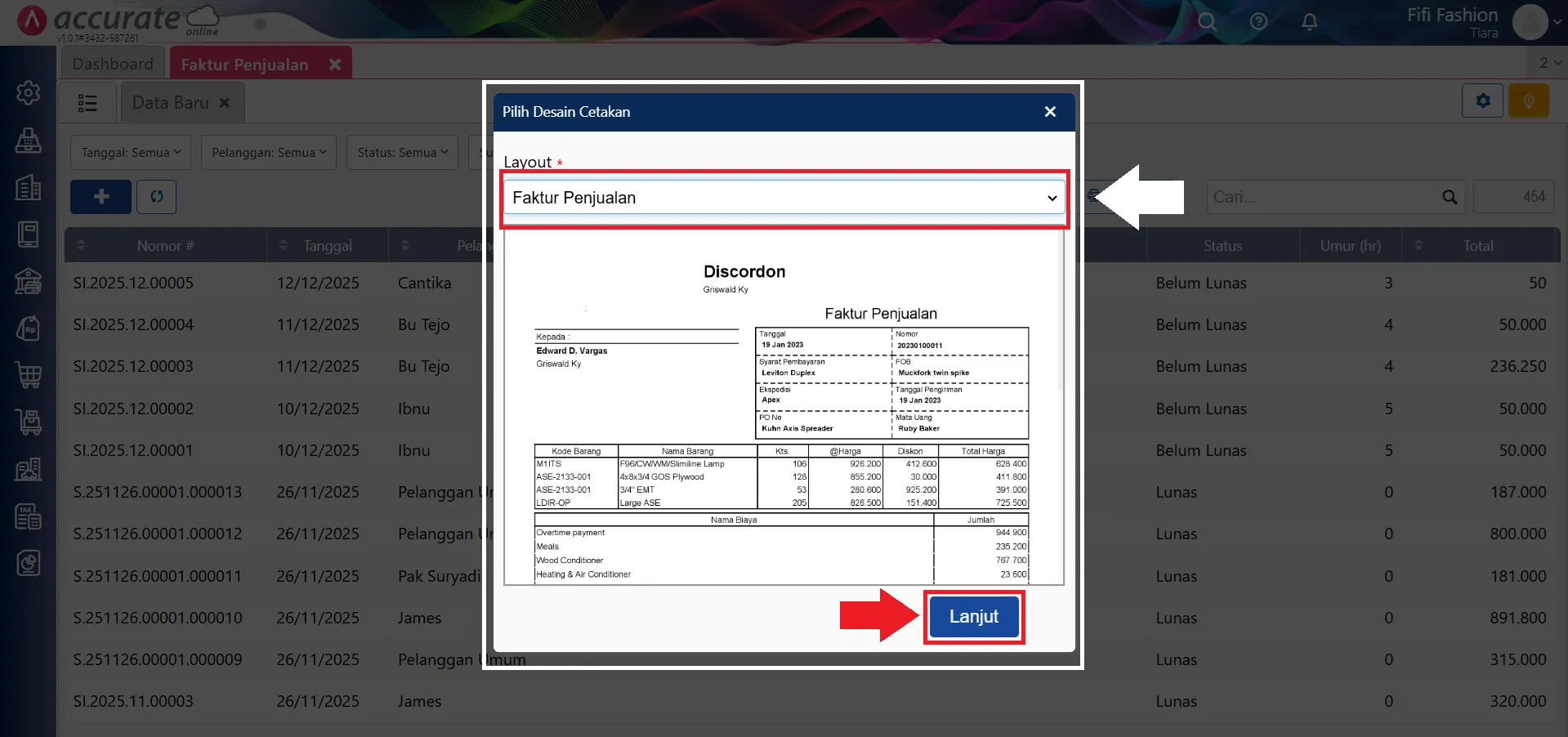Click the search magnifier in the top bar
The width and height of the screenshot is (1568, 737).
(x=1207, y=22)
